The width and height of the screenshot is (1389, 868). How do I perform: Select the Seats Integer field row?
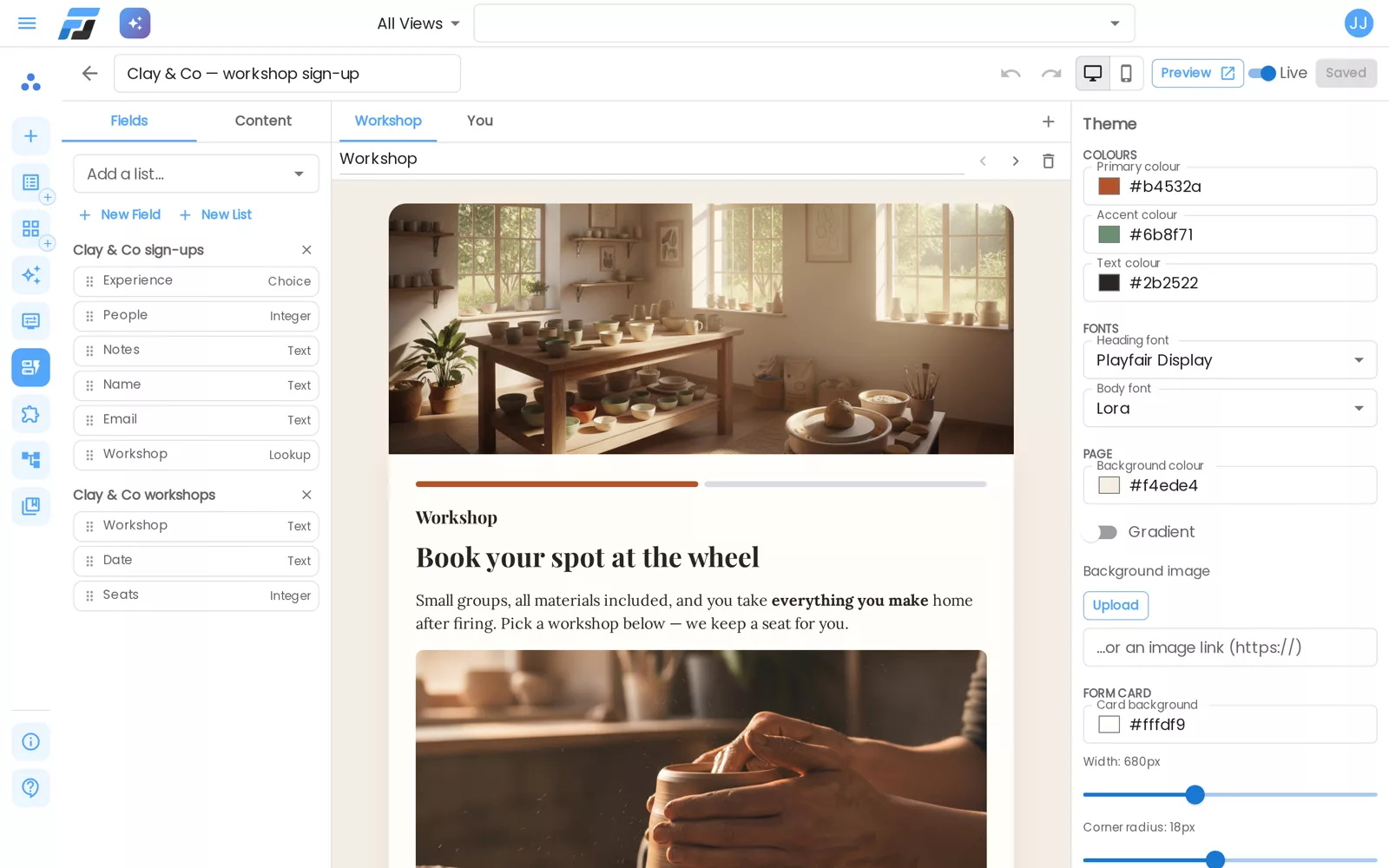(x=196, y=595)
